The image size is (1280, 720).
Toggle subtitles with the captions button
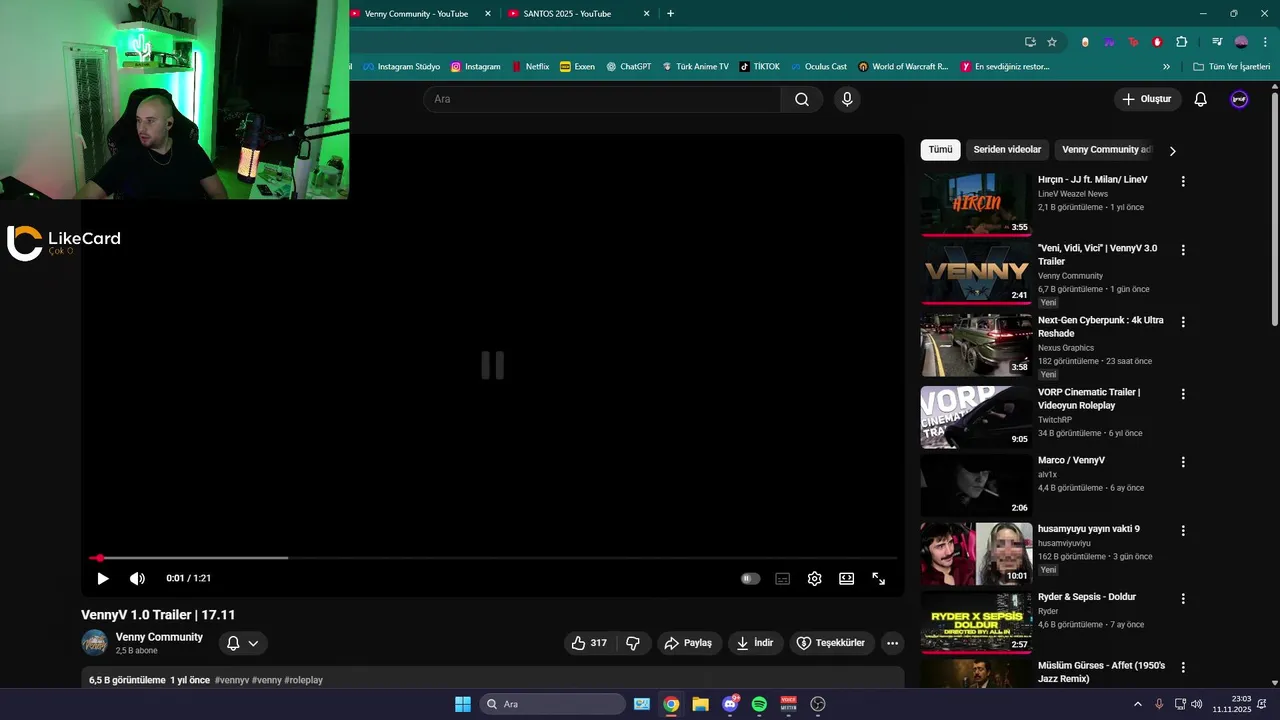782,578
